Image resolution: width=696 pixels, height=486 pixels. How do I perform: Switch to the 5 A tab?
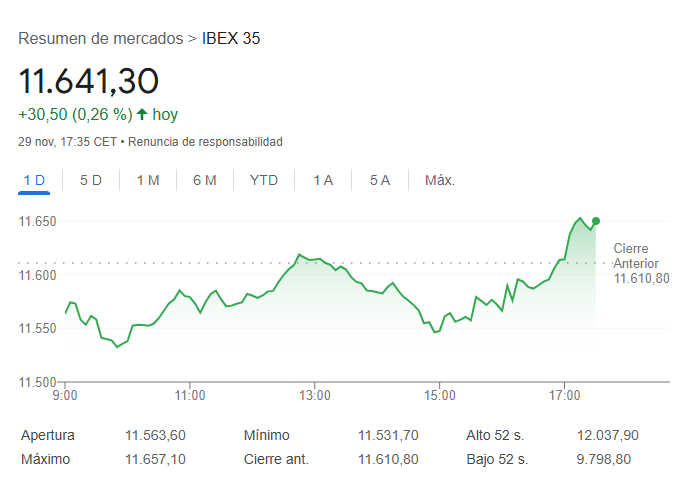tap(380, 180)
